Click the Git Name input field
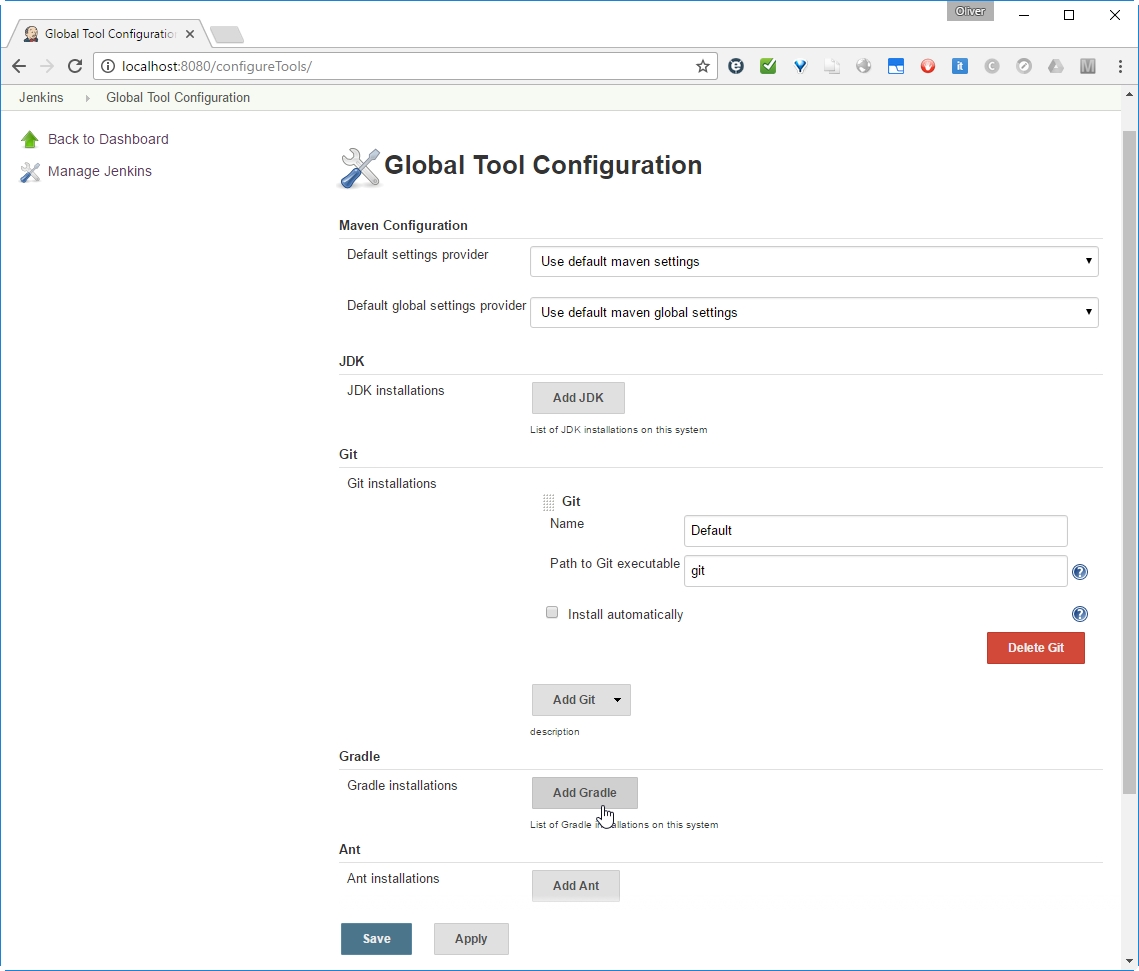The image size is (1139, 971). click(875, 531)
